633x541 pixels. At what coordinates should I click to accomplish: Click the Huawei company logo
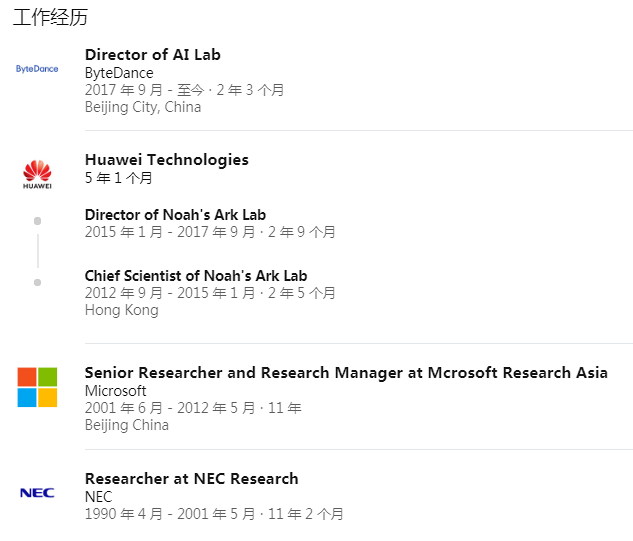pos(37,174)
